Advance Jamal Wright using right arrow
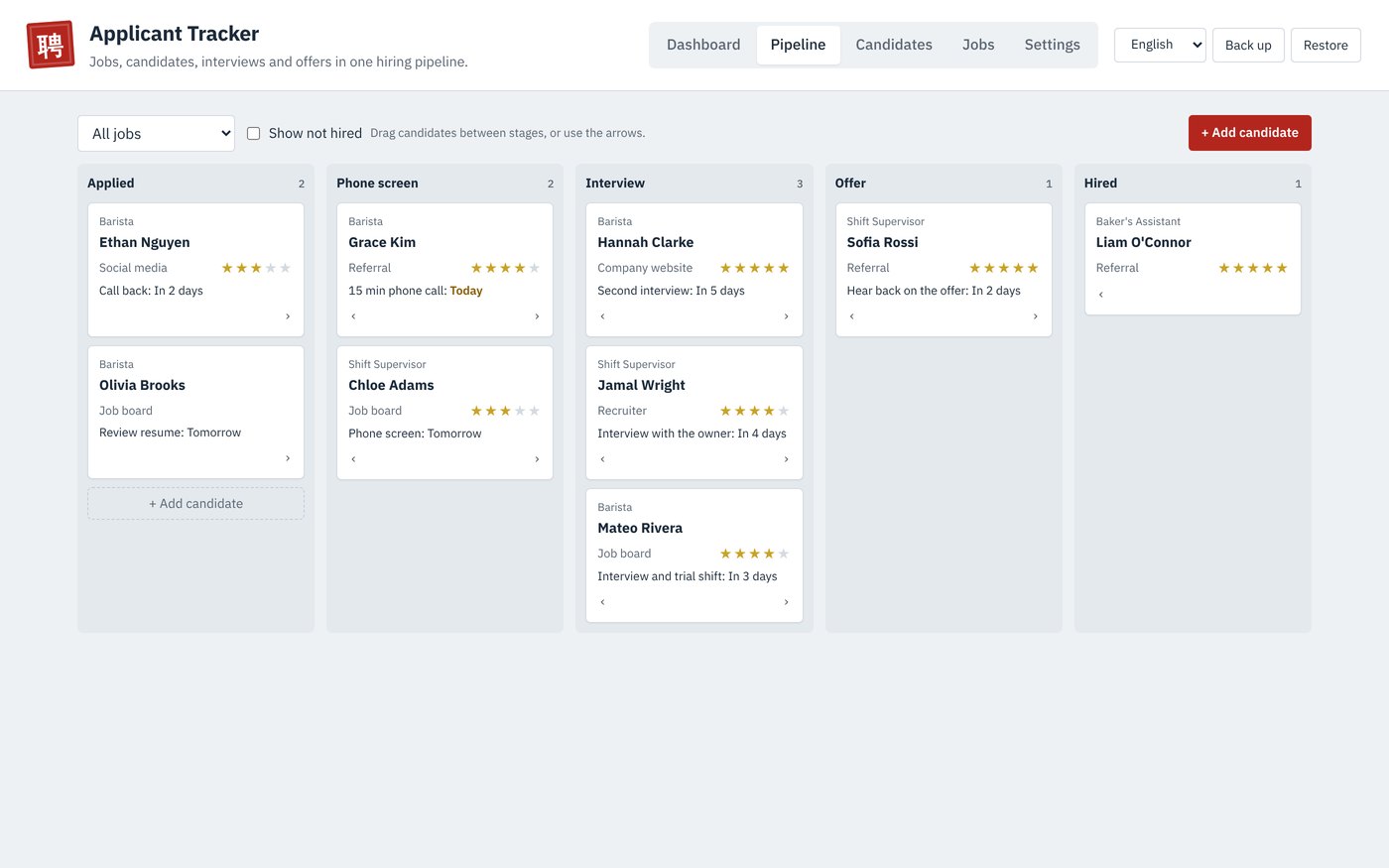 [786, 459]
